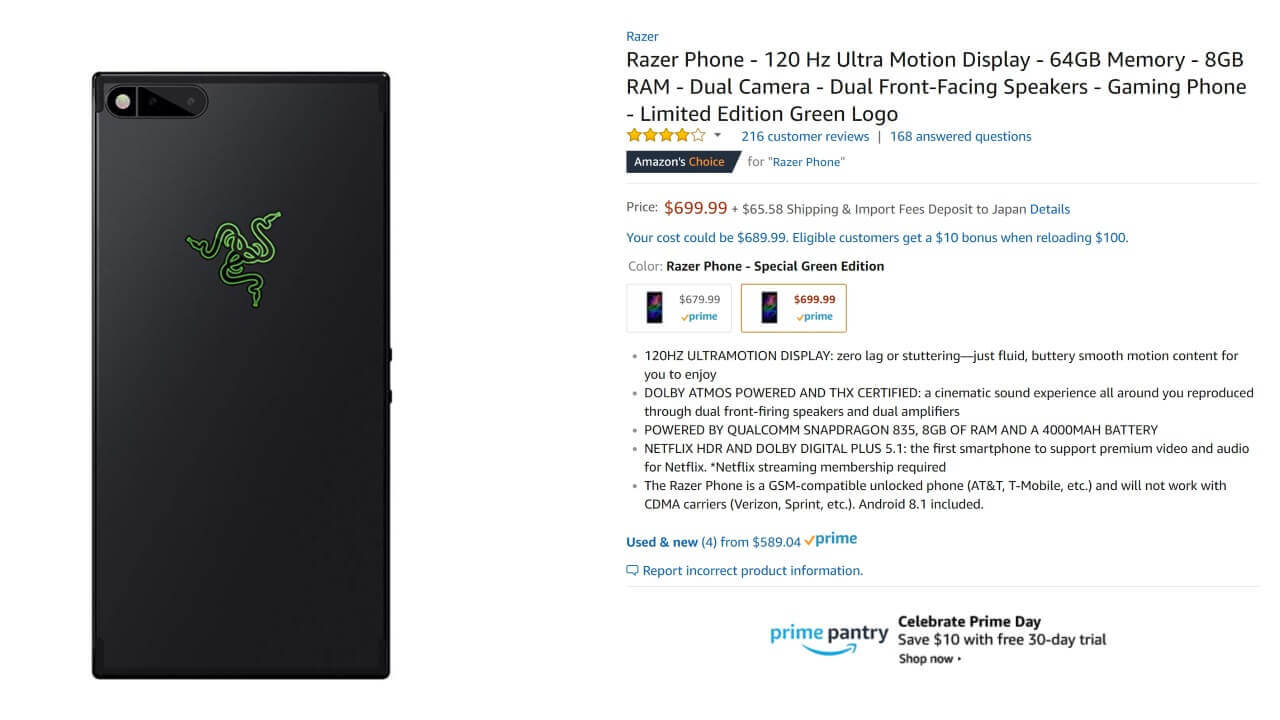
Task: View the 168 answered questions
Action: click(960, 137)
